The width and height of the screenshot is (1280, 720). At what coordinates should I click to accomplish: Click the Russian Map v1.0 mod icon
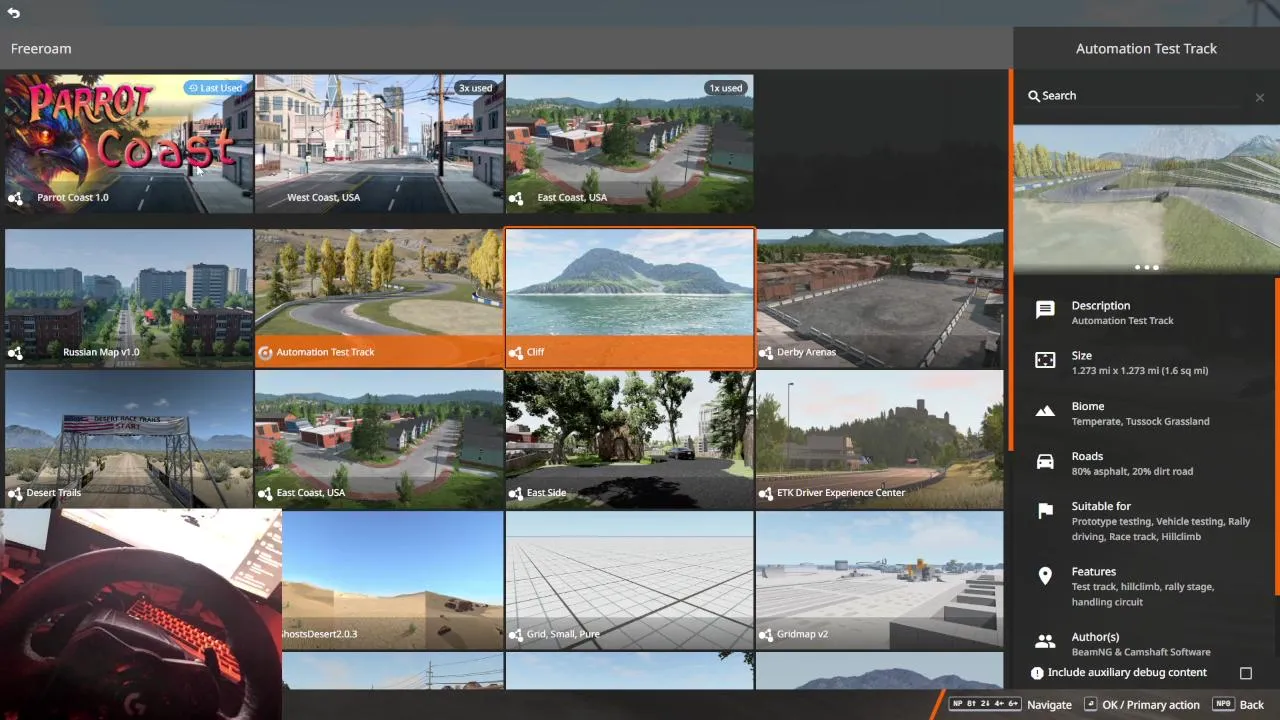point(15,353)
